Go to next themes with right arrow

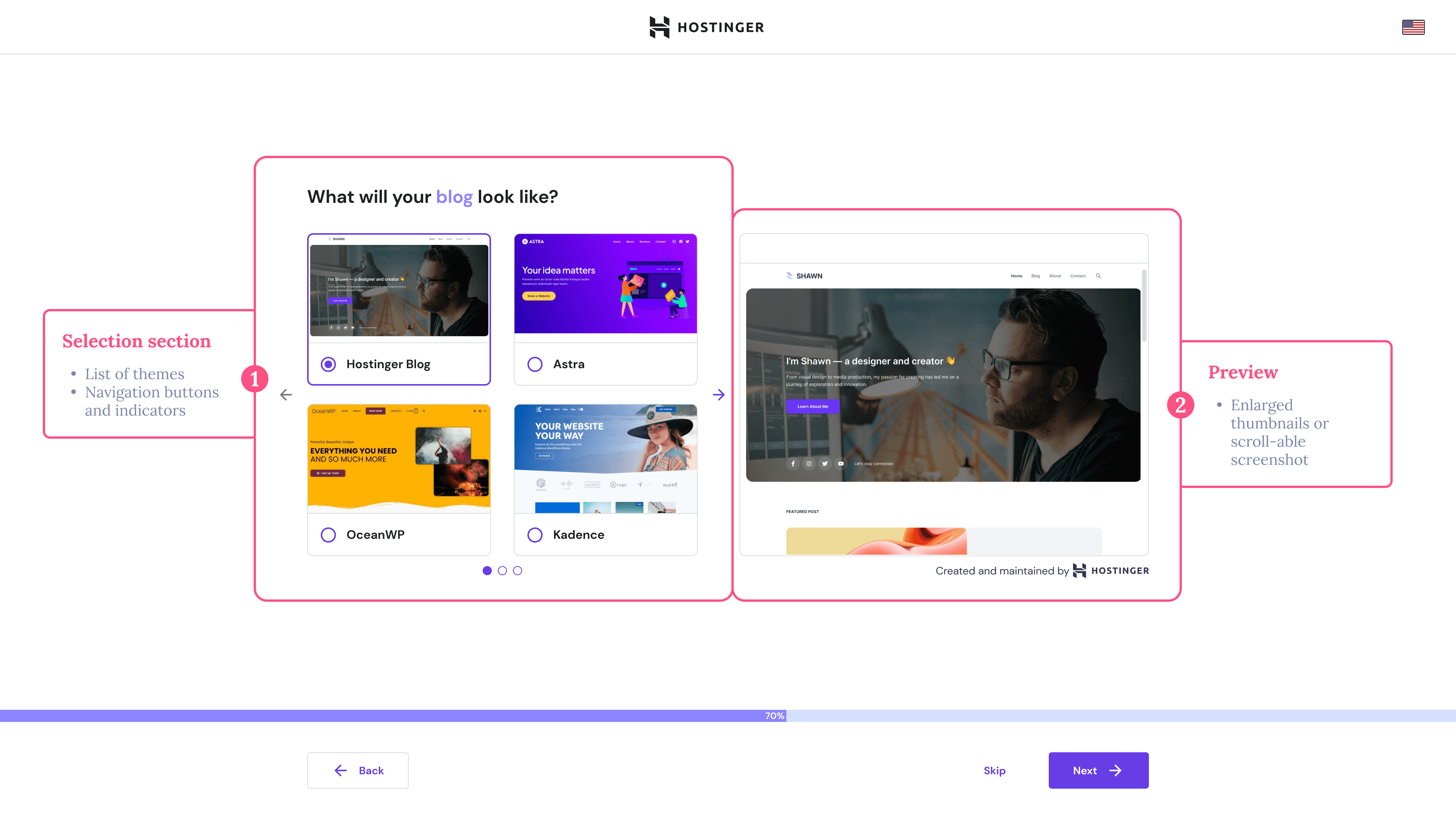[x=719, y=394]
